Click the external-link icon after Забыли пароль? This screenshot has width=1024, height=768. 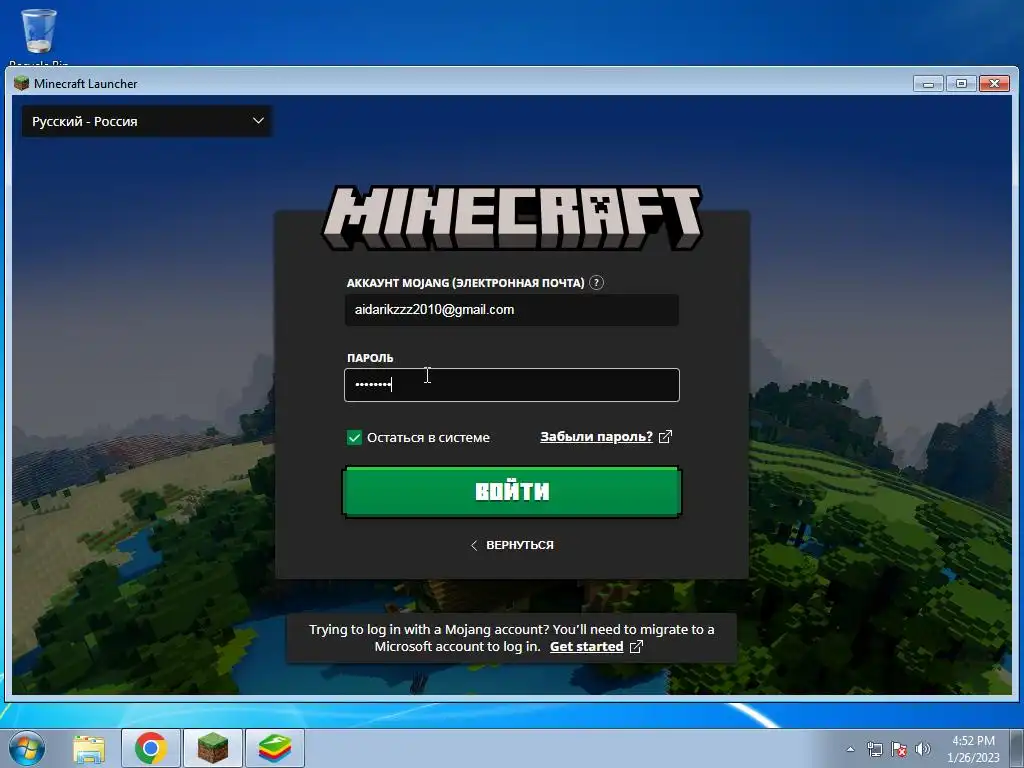665,437
